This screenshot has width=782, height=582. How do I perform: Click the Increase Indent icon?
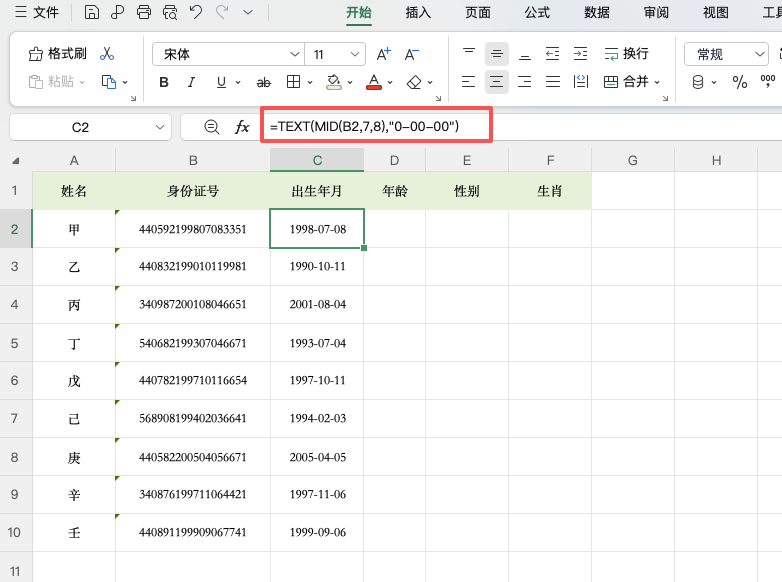coord(581,54)
